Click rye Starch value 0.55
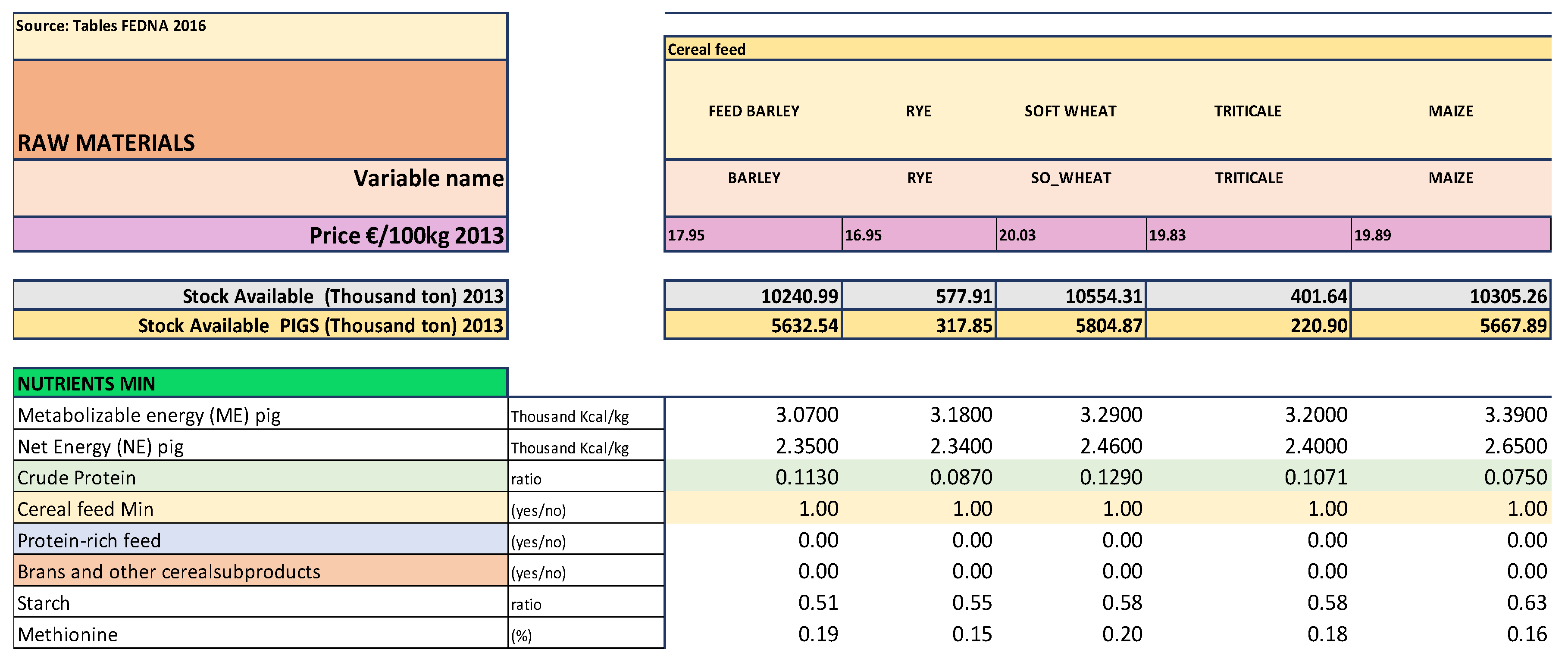1568x665 pixels. point(972,603)
